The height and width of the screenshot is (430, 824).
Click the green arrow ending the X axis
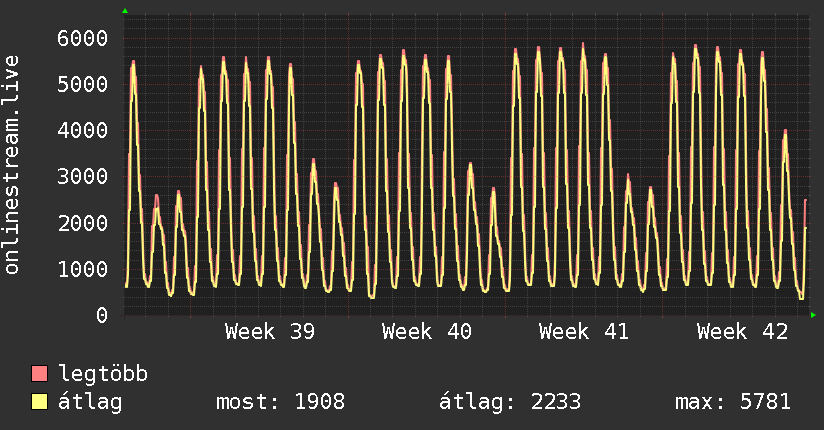814,316
